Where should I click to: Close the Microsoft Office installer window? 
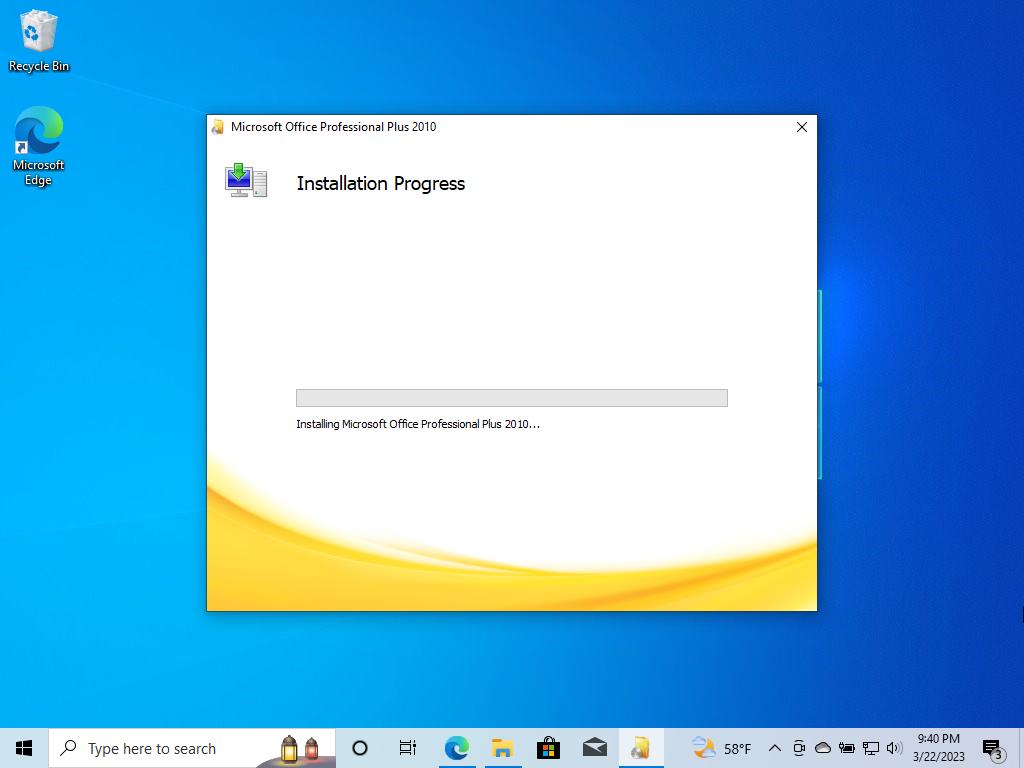[801, 127]
